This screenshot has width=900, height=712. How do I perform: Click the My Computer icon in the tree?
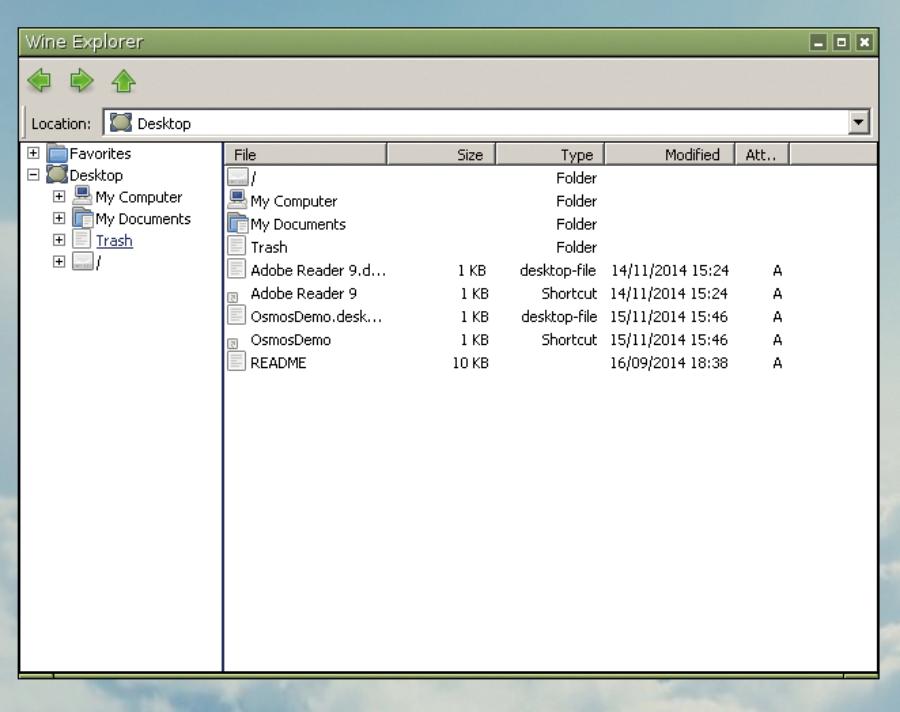83,196
